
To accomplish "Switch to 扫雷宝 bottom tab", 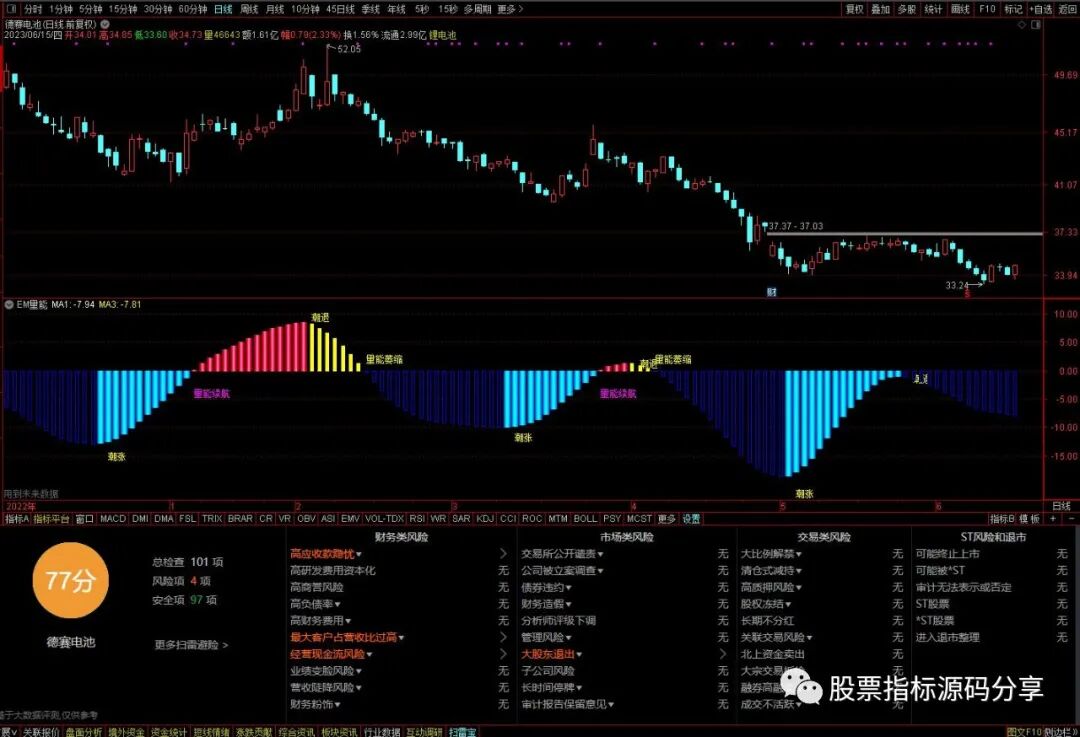I will click(x=462, y=731).
